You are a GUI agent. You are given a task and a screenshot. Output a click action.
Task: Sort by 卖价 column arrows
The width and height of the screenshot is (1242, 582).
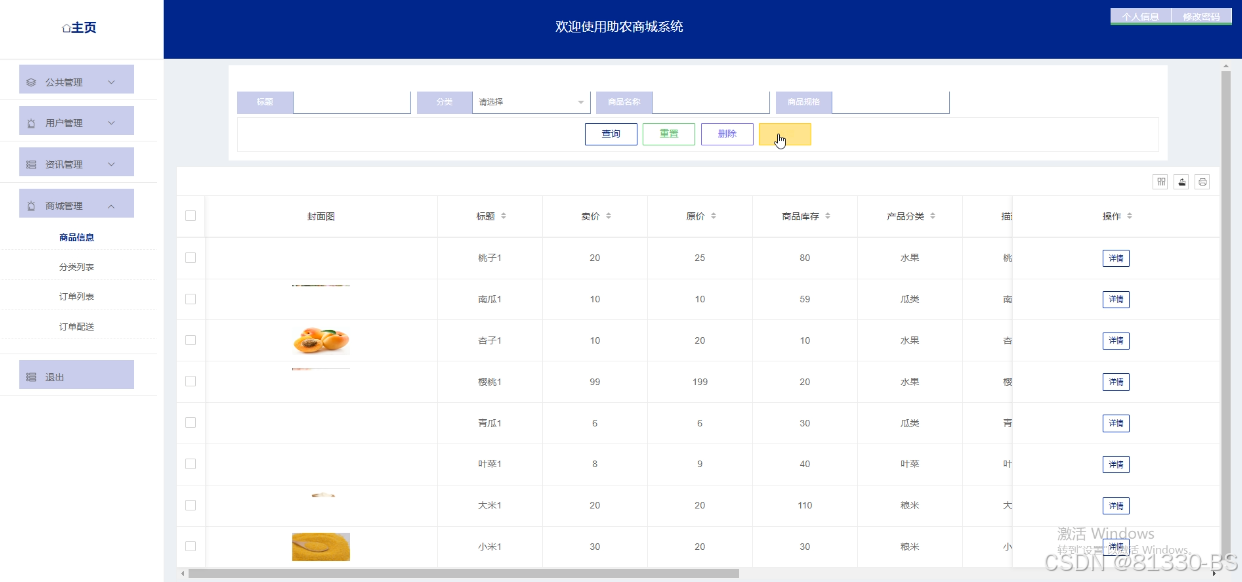(x=608, y=216)
